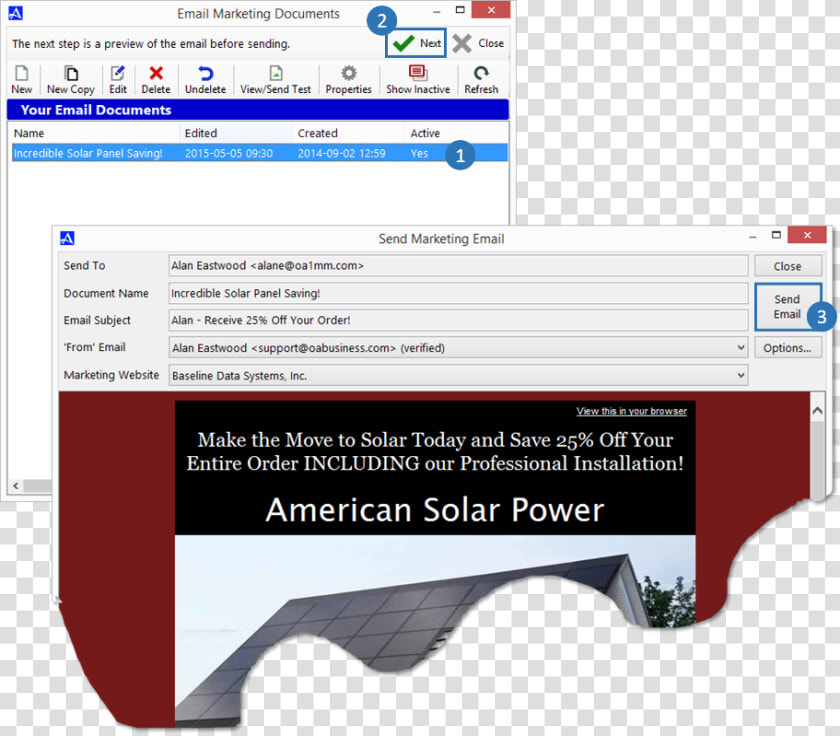Click the preview scrollbar up arrow
The image size is (840, 736).
click(817, 411)
